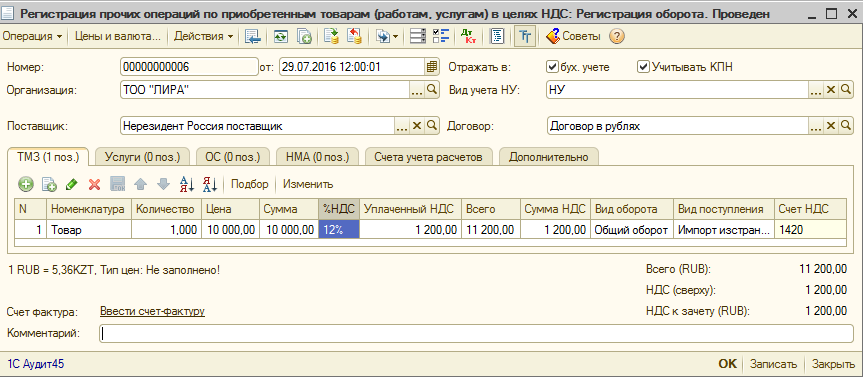
Task: Click the document structure list icon
Action: (418, 37)
